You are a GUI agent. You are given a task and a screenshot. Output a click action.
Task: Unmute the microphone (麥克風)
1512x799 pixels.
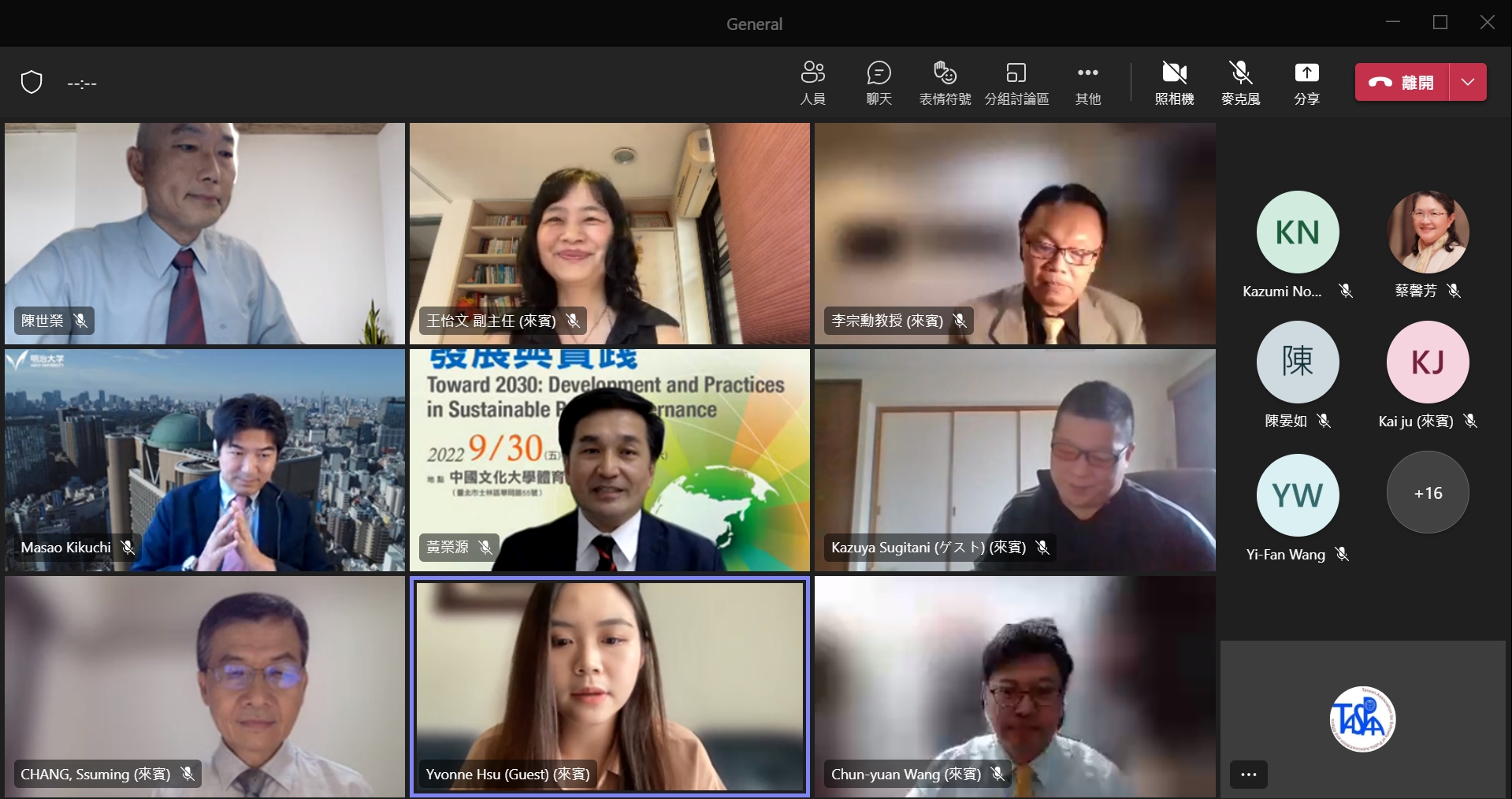tap(1240, 82)
